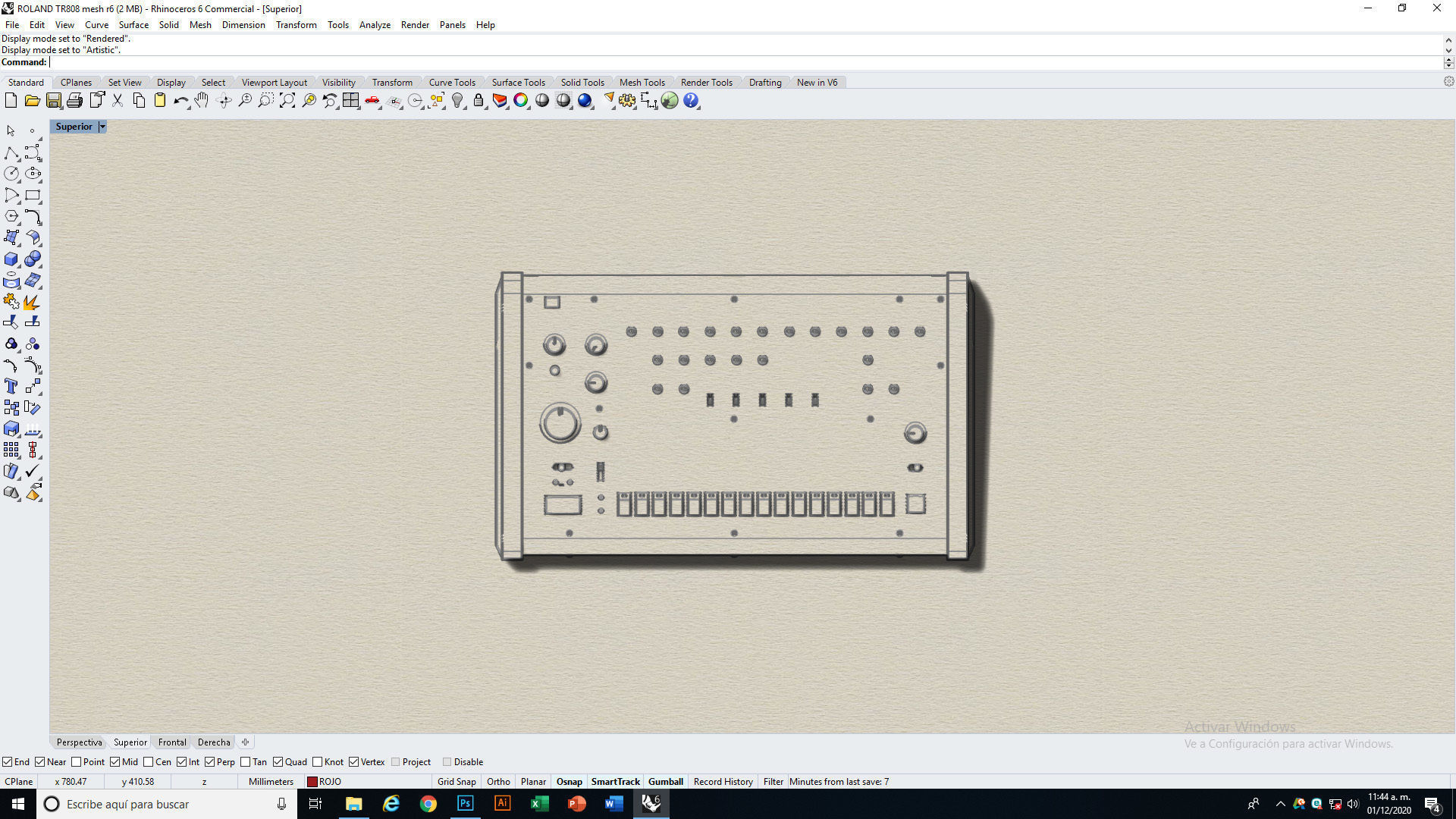Select Zoom Window magnifier tool

pyautogui.click(x=265, y=100)
